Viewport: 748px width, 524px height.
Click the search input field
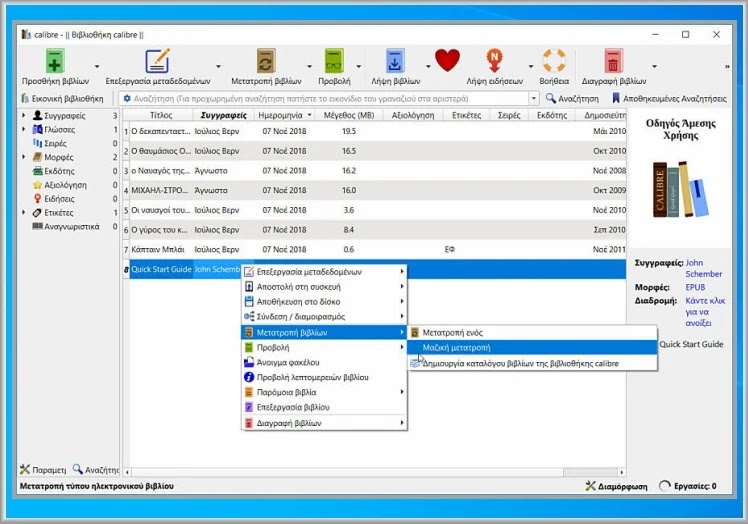click(329, 98)
